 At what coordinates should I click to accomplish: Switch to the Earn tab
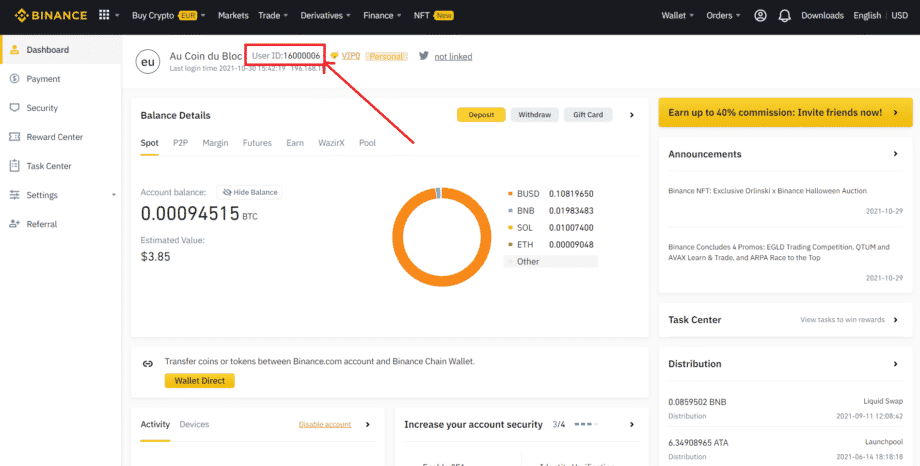(295, 143)
